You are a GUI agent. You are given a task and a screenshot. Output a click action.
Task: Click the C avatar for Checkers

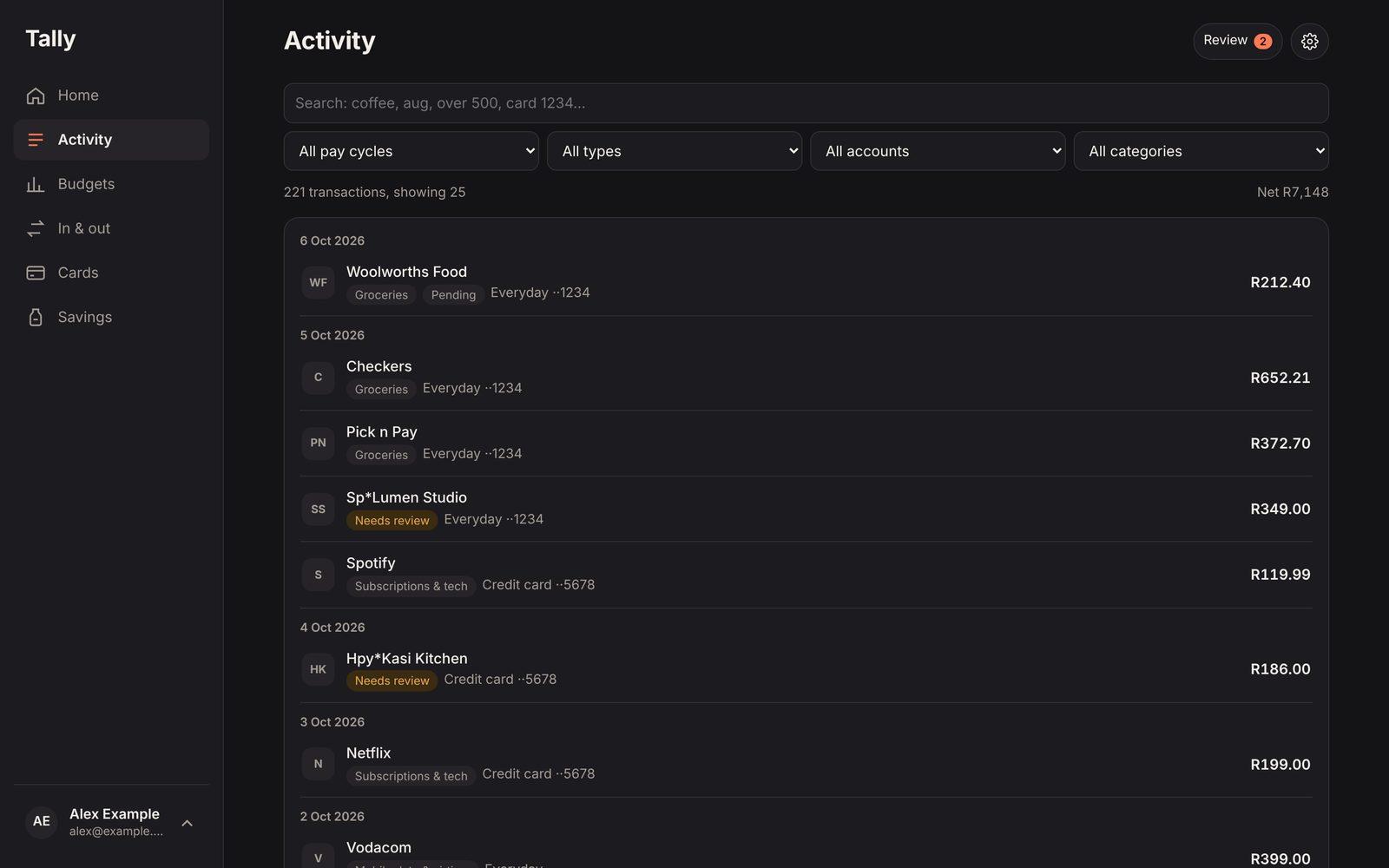pyautogui.click(x=318, y=378)
